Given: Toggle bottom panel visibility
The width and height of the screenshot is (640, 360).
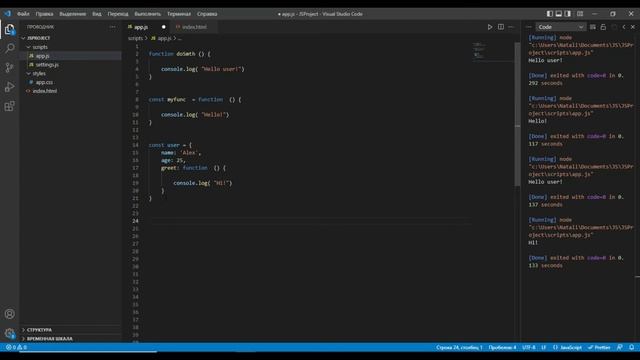Looking at the screenshot, I should (x=559, y=13).
